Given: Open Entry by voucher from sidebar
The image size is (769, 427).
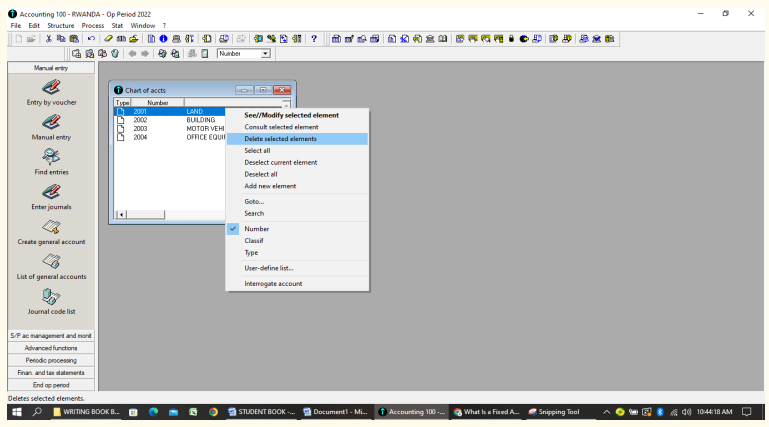Looking at the screenshot, I should (x=51, y=93).
